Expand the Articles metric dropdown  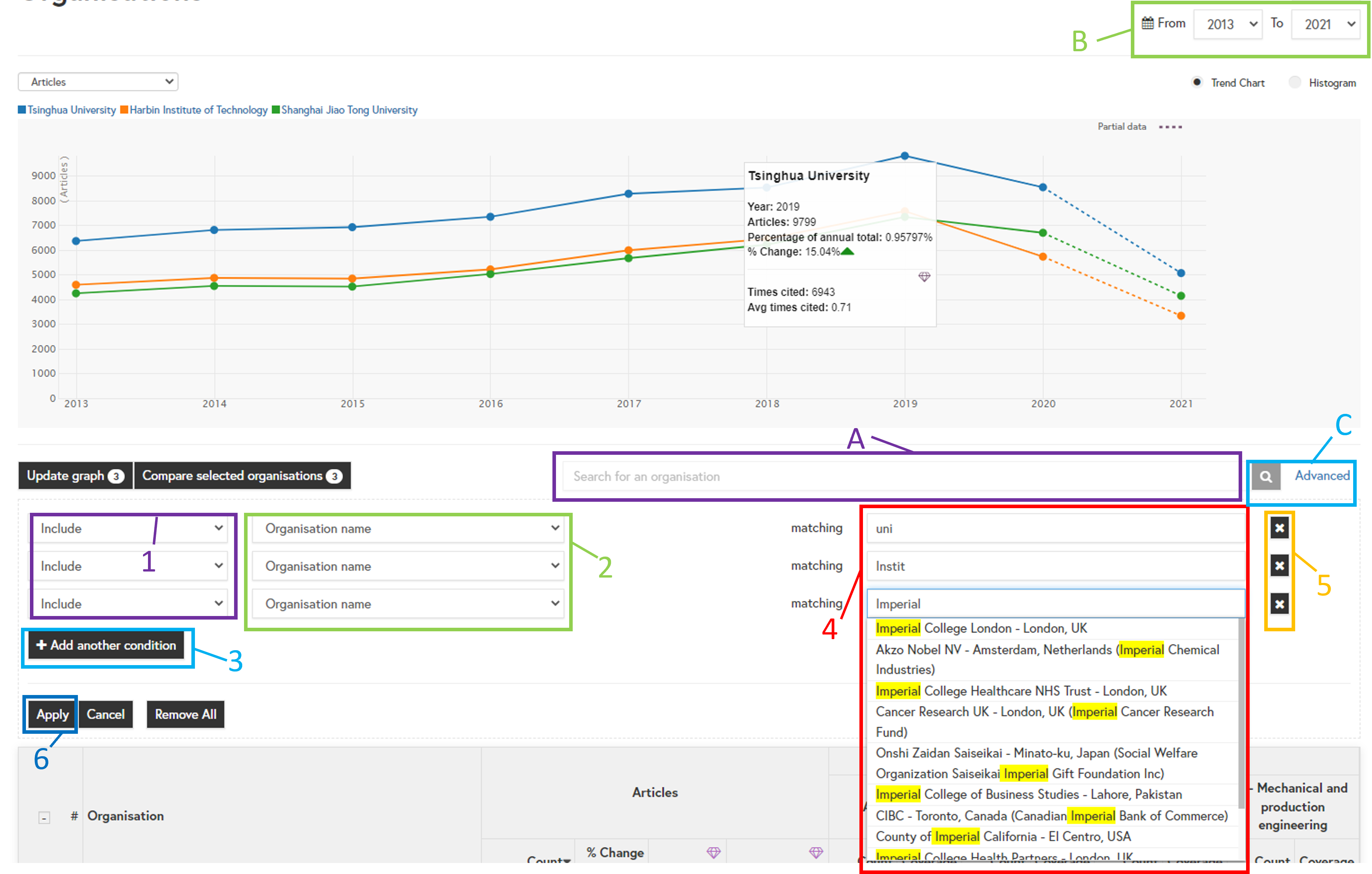tap(98, 81)
